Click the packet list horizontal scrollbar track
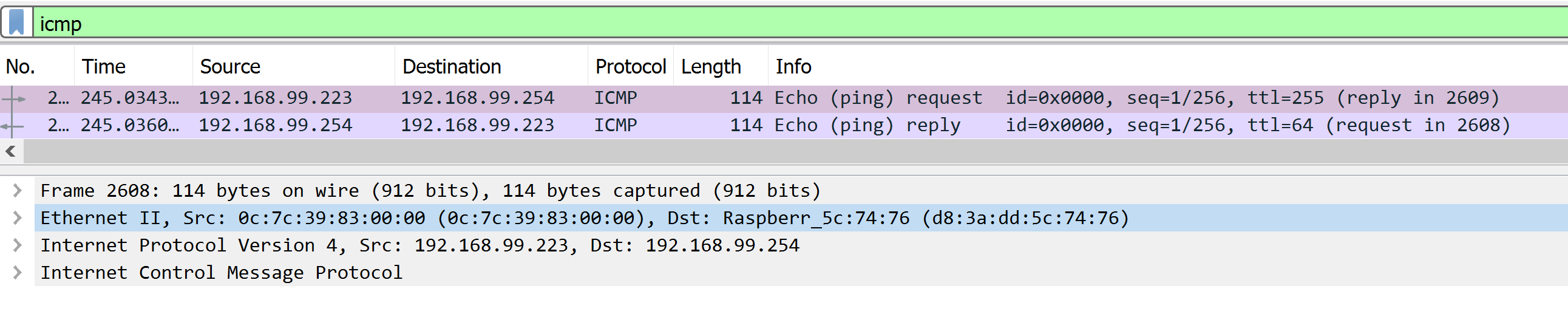 796,151
